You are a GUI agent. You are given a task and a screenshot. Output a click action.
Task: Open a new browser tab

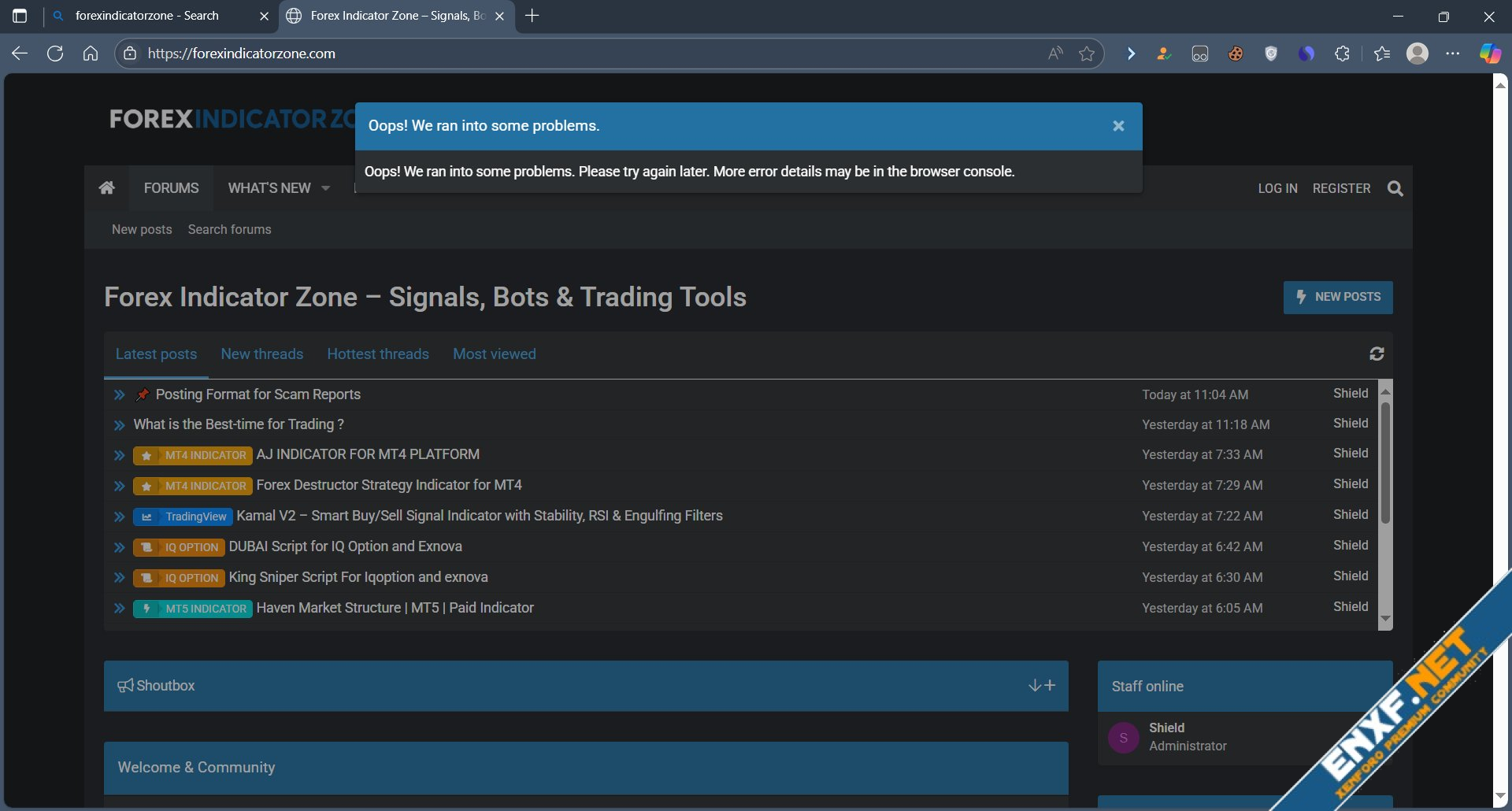[532, 16]
